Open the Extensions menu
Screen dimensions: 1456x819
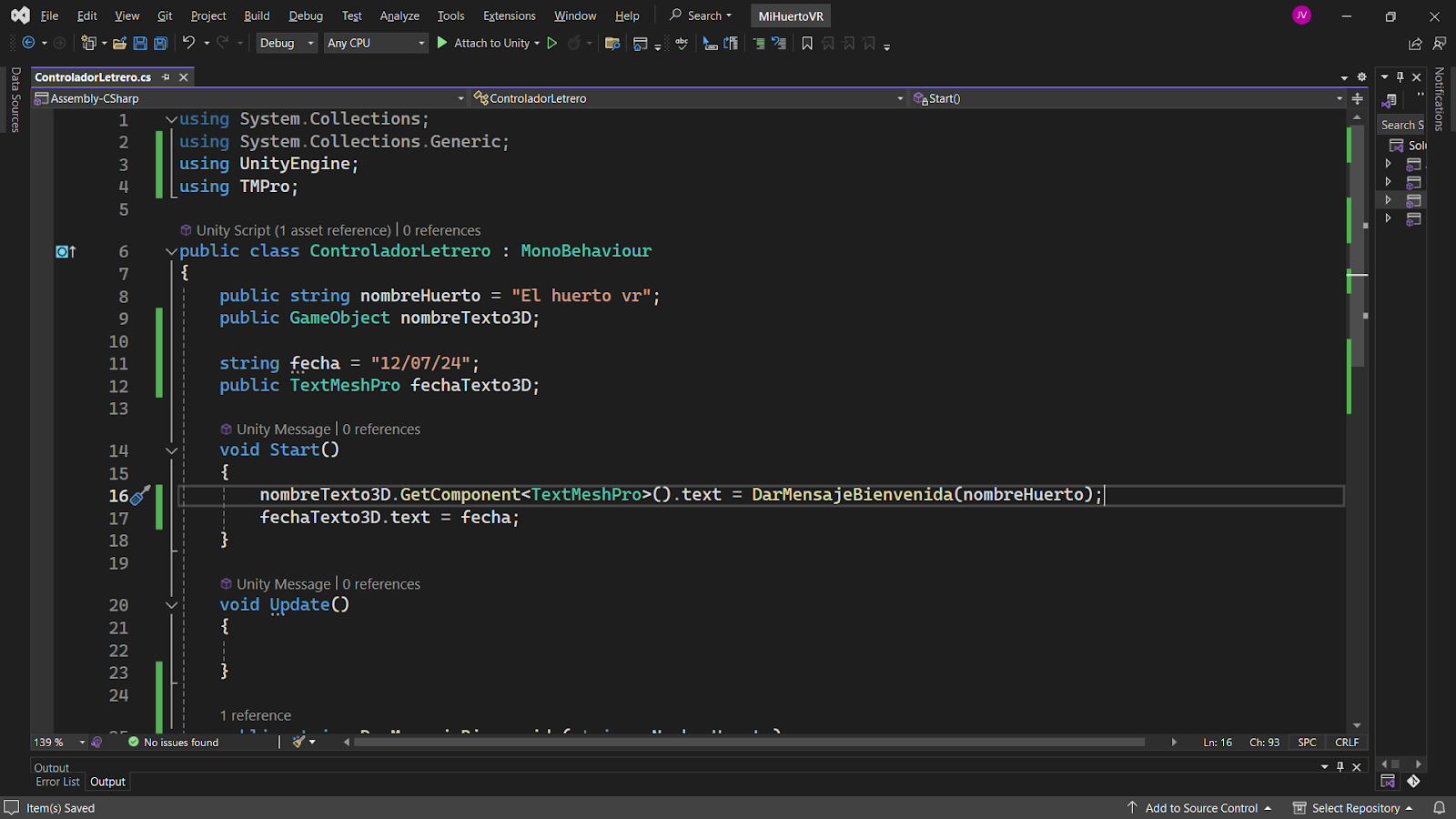tap(509, 15)
